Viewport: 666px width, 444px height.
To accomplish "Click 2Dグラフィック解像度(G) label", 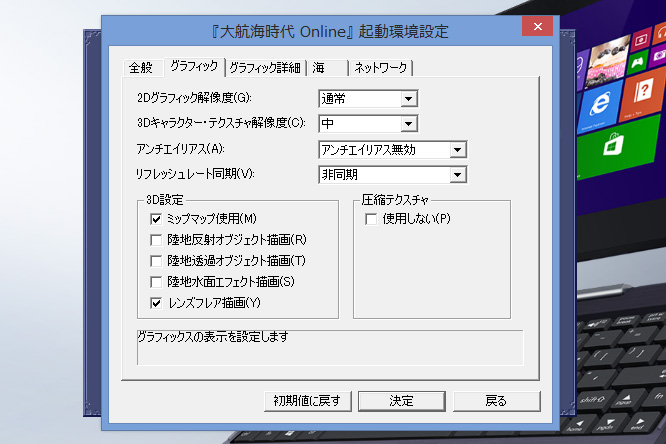I will pos(194,98).
